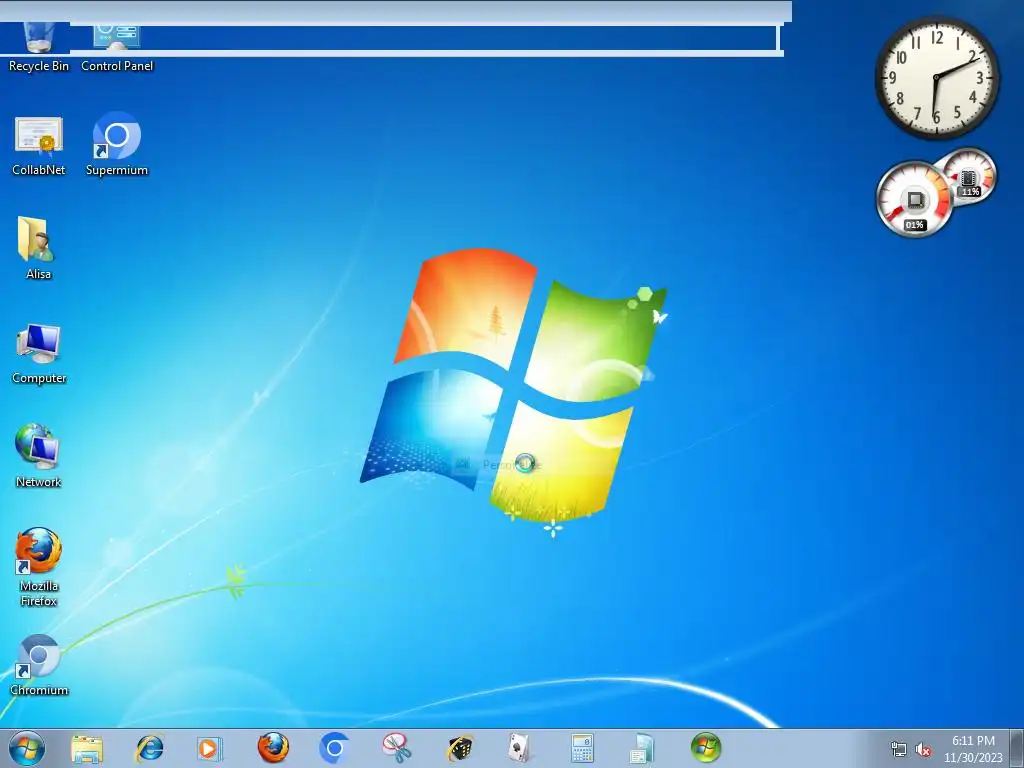Click the dice game taskbar icon
The image size is (1024, 768).
pyautogui.click(x=459, y=748)
